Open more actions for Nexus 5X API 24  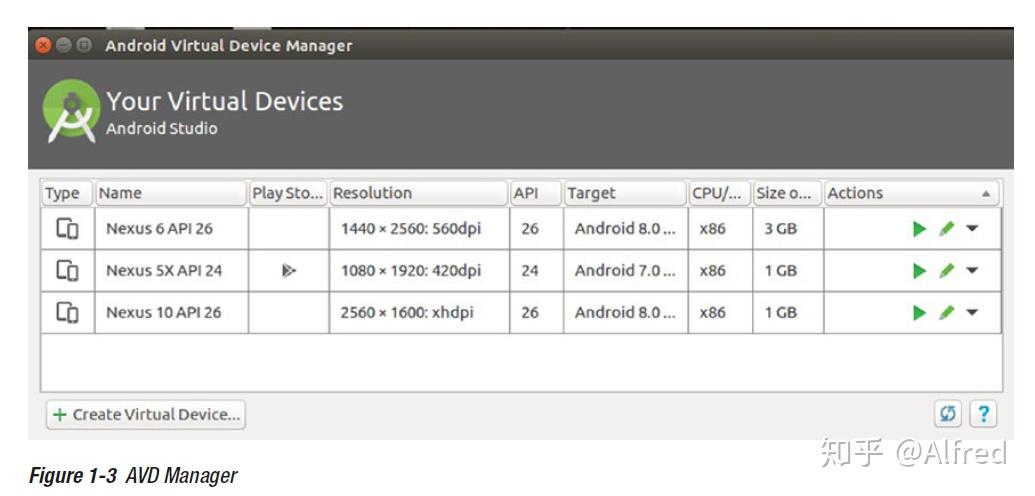point(972,271)
